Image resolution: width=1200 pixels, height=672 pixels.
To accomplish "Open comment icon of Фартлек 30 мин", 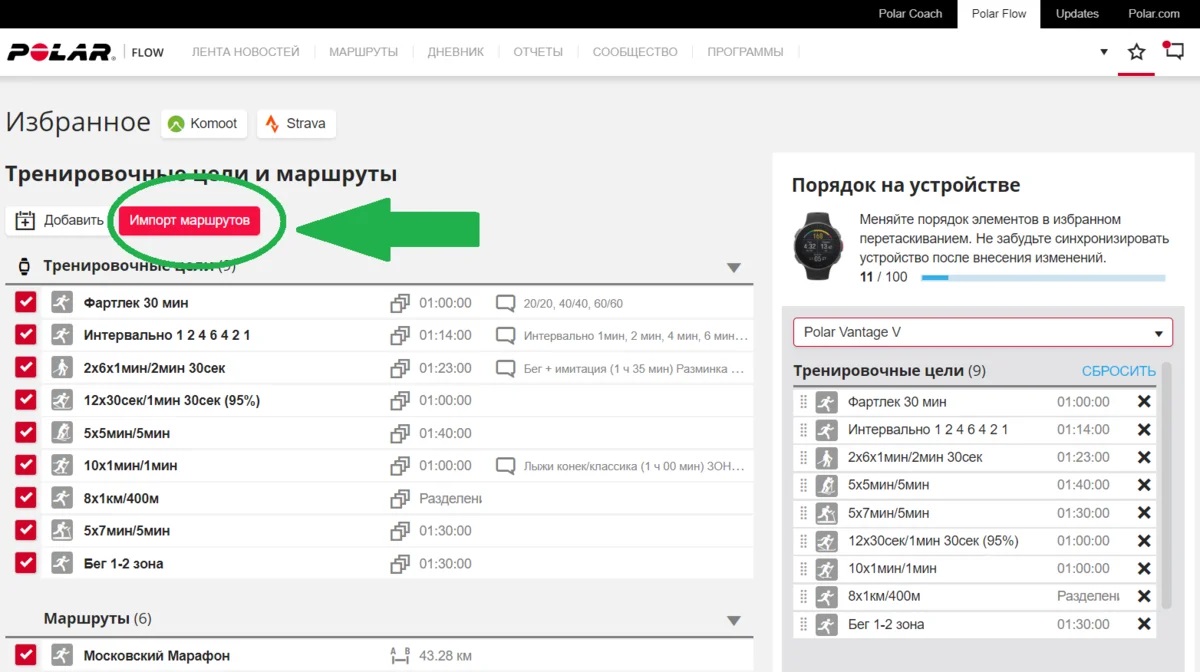I will tap(506, 303).
